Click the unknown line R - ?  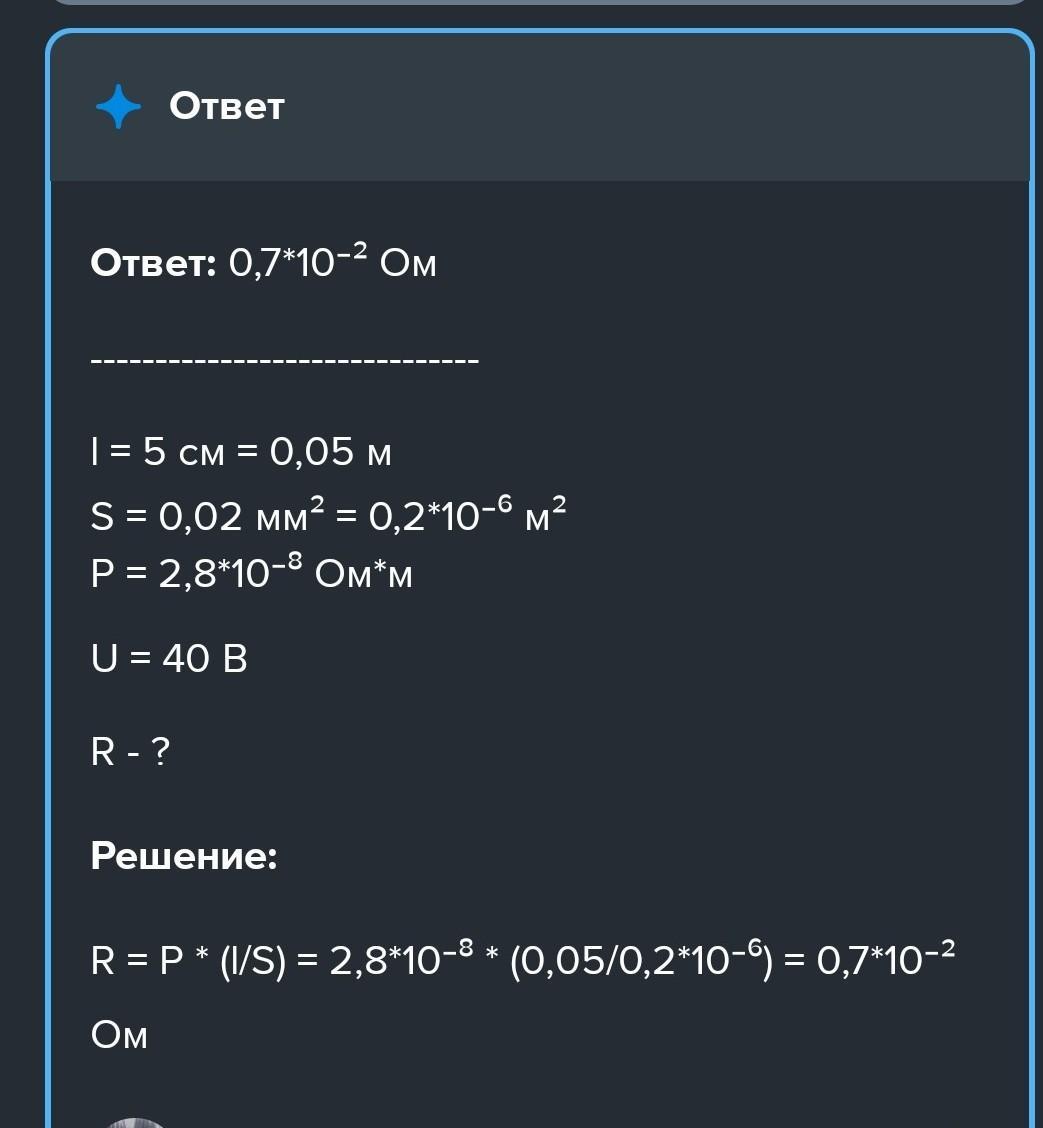click(x=130, y=751)
